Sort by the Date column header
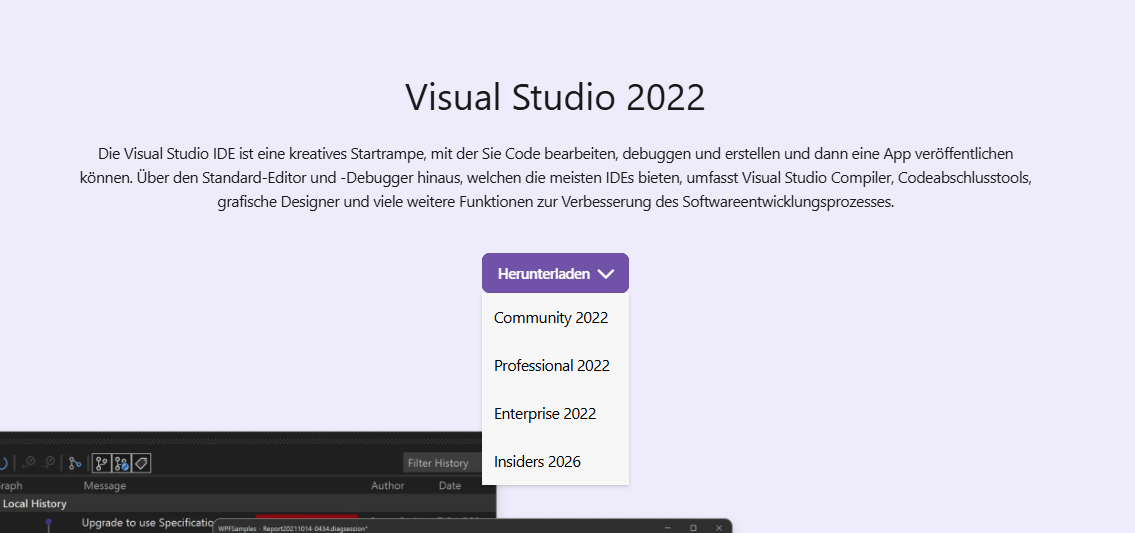The height and width of the screenshot is (533, 1135). [x=450, y=486]
